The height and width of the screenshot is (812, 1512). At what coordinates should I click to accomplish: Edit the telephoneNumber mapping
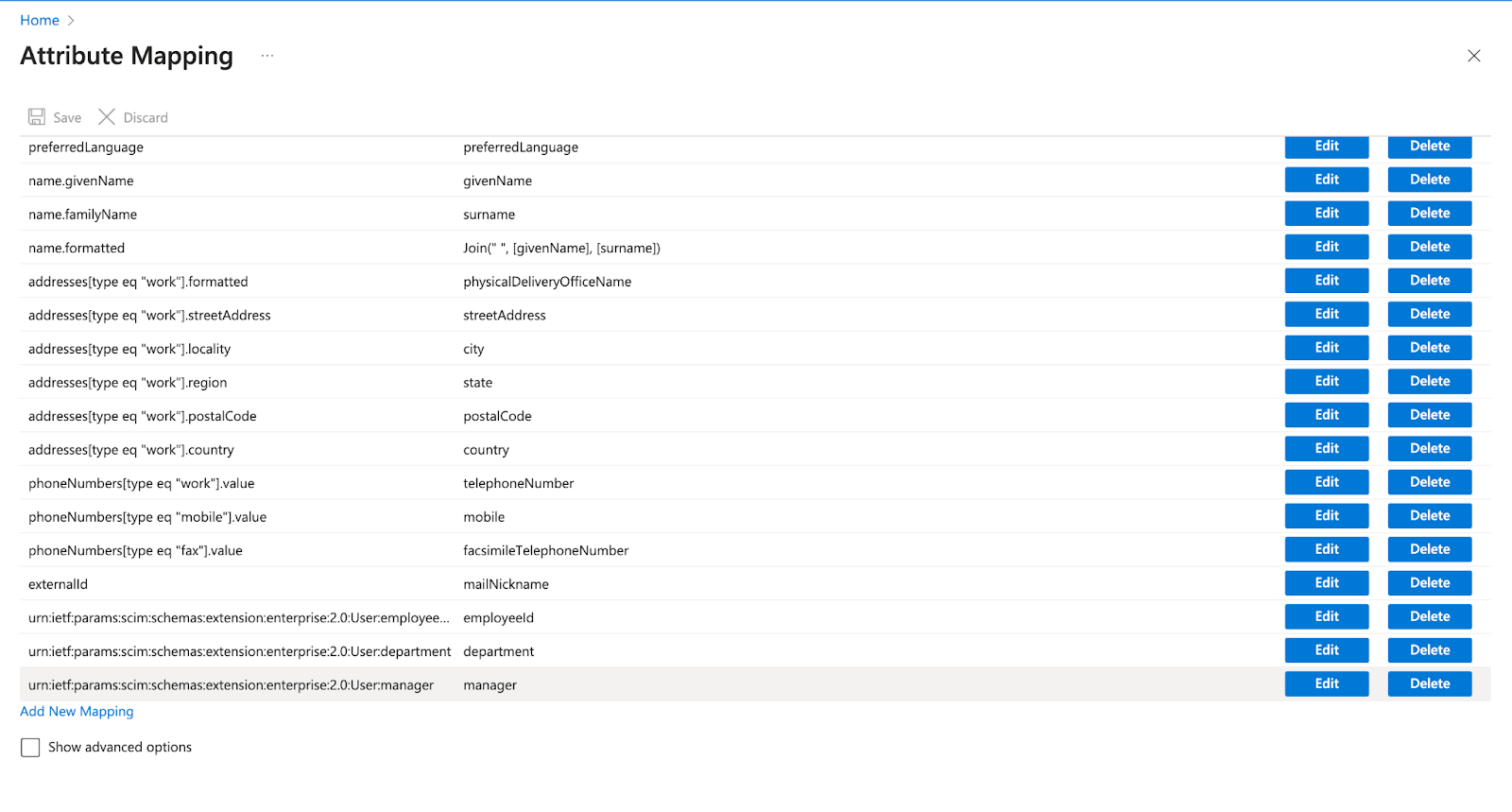pyautogui.click(x=1326, y=482)
